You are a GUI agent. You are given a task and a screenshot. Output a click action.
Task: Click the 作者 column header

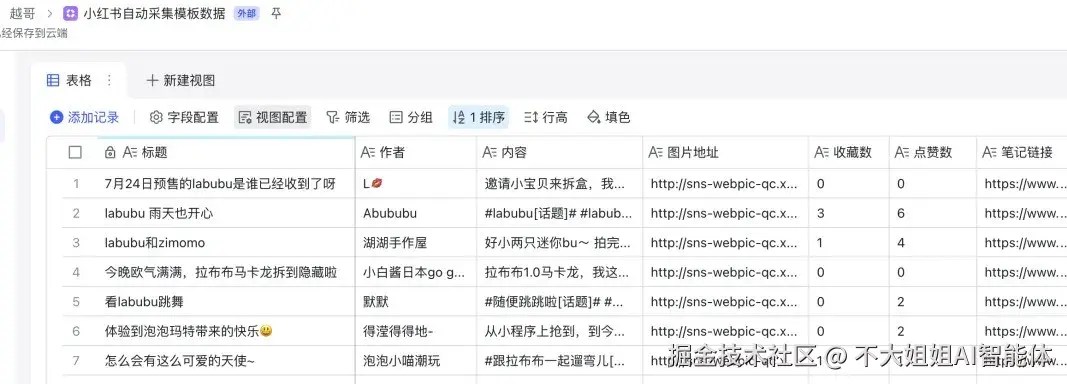click(416, 153)
